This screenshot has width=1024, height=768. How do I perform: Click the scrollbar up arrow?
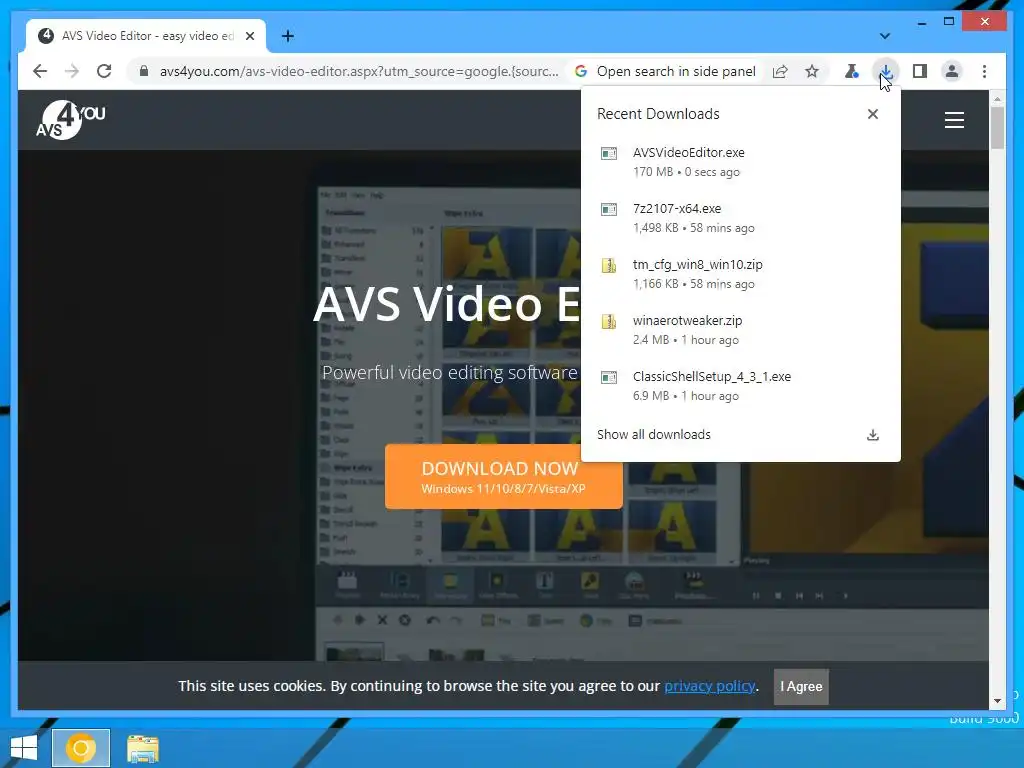[x=997, y=99]
